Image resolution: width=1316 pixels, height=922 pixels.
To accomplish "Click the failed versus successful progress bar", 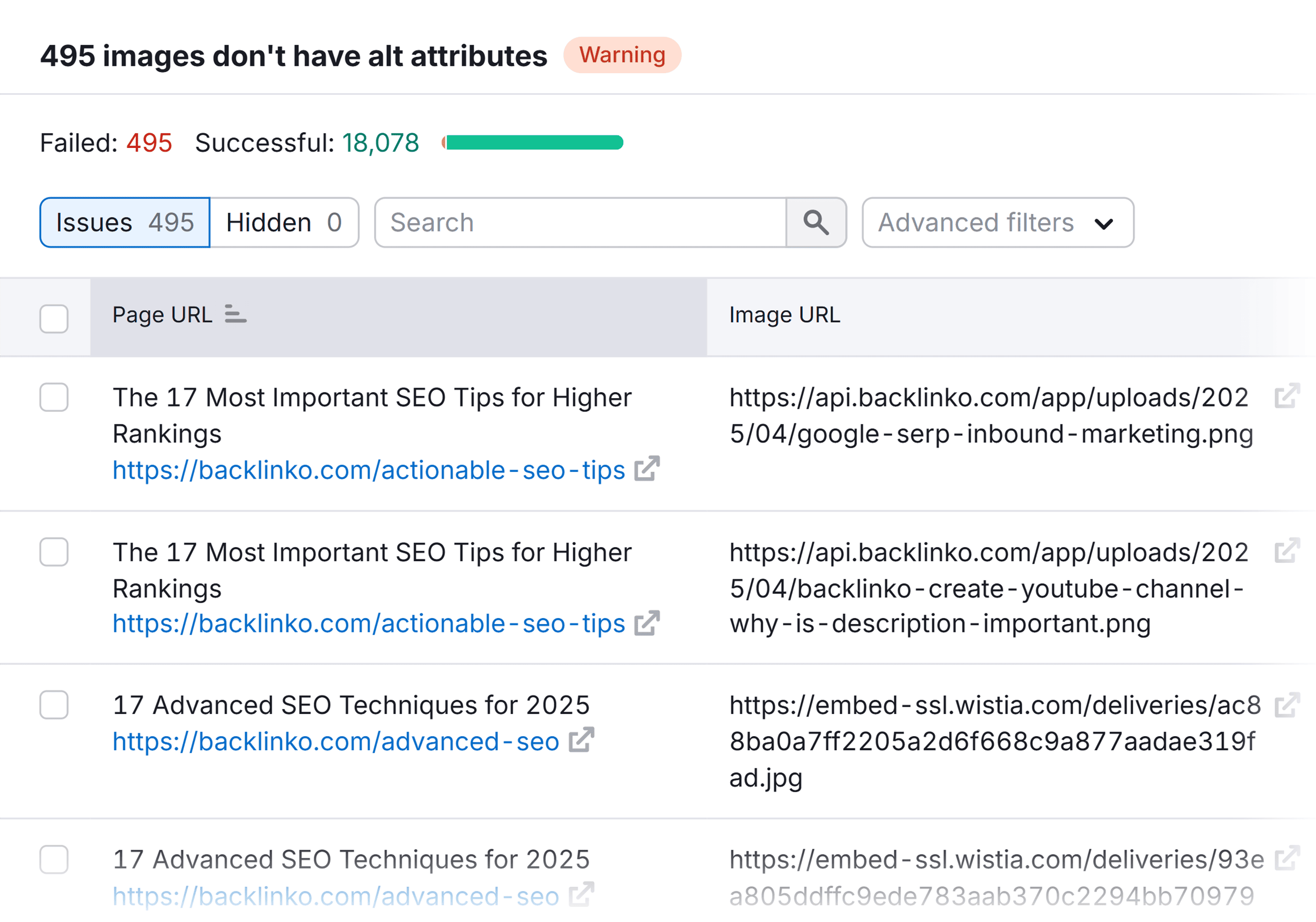I will pyautogui.click(x=533, y=142).
